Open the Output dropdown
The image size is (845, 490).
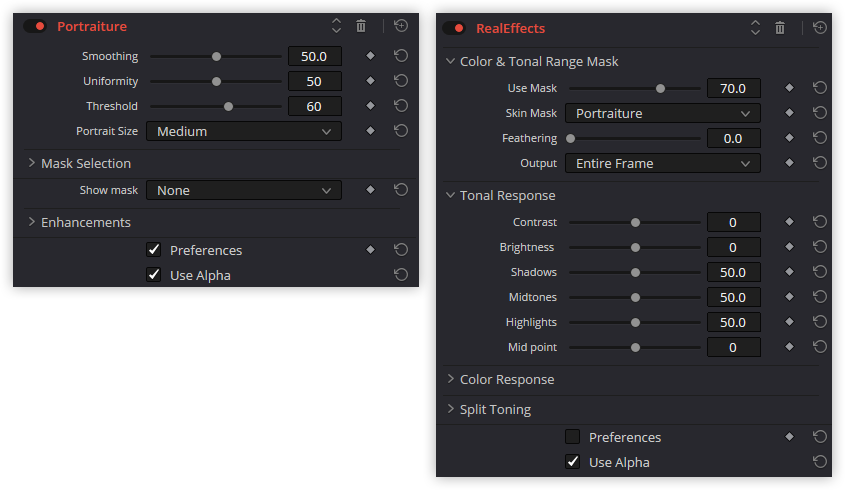[x=662, y=163]
